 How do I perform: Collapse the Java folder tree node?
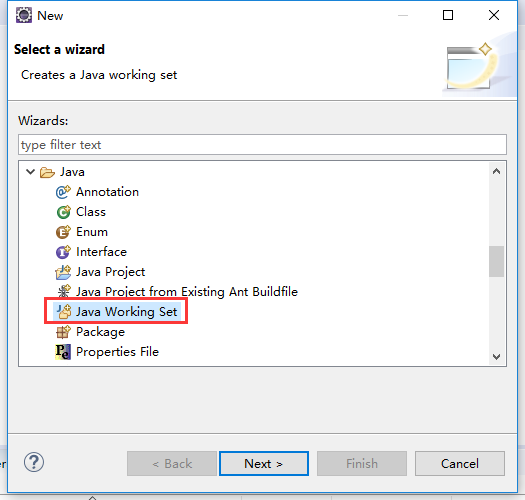click(30, 172)
